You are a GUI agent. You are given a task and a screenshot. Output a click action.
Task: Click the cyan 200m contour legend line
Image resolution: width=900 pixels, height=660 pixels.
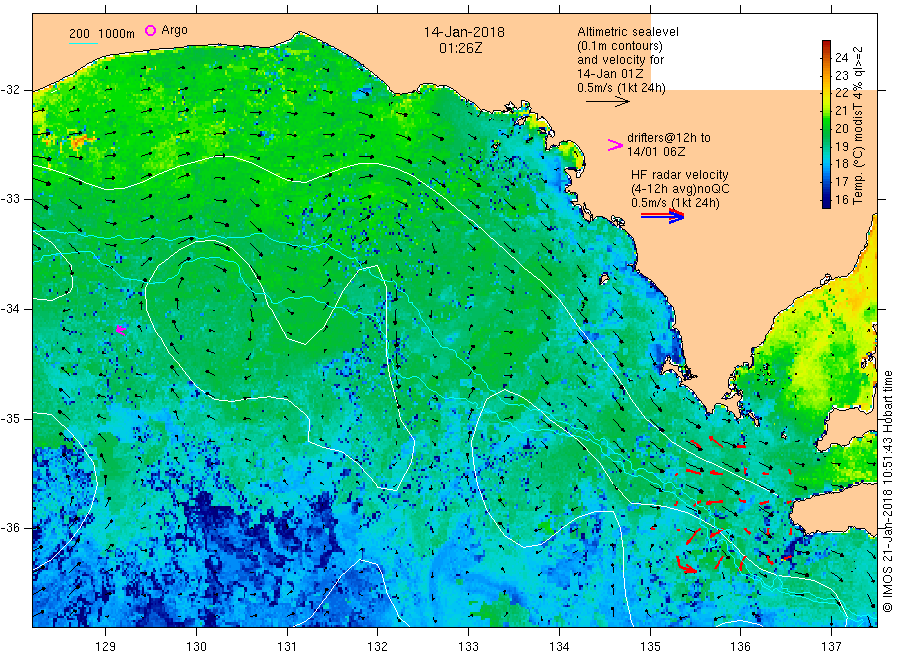pyautogui.click(x=83, y=42)
